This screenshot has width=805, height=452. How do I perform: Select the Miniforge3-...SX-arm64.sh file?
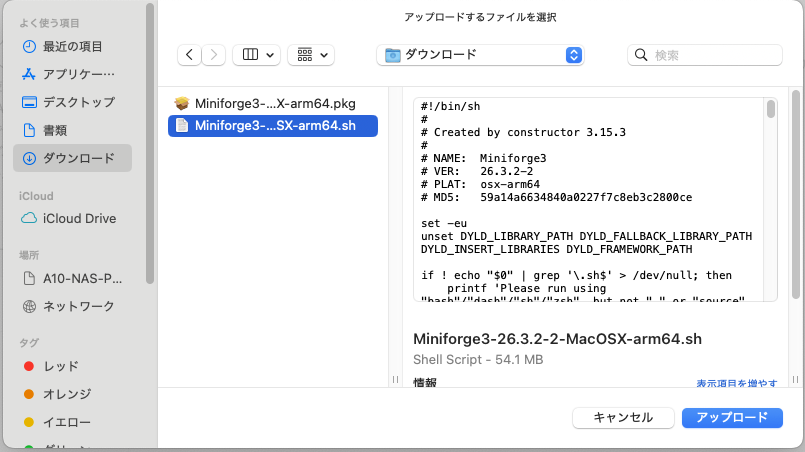click(x=273, y=126)
